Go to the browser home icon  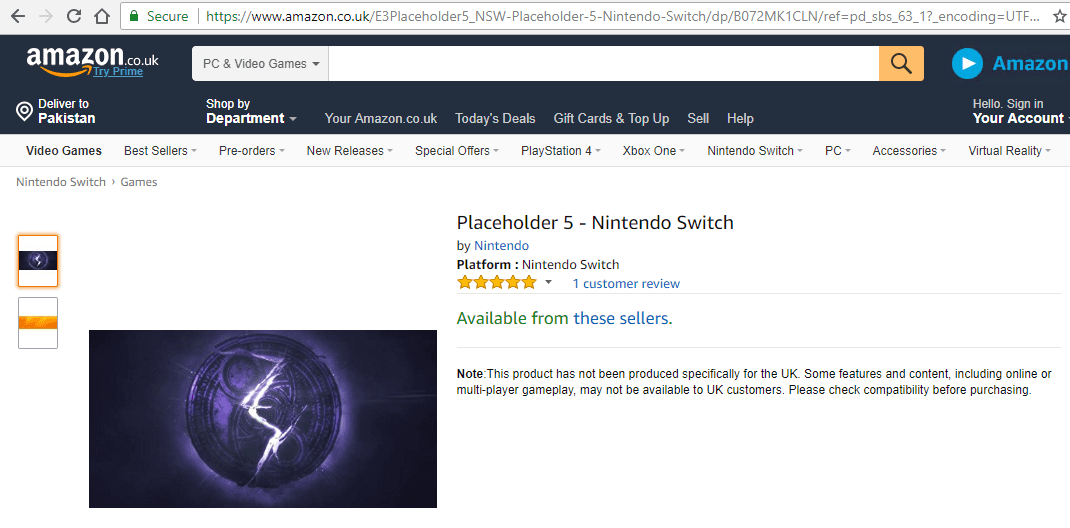[102, 16]
